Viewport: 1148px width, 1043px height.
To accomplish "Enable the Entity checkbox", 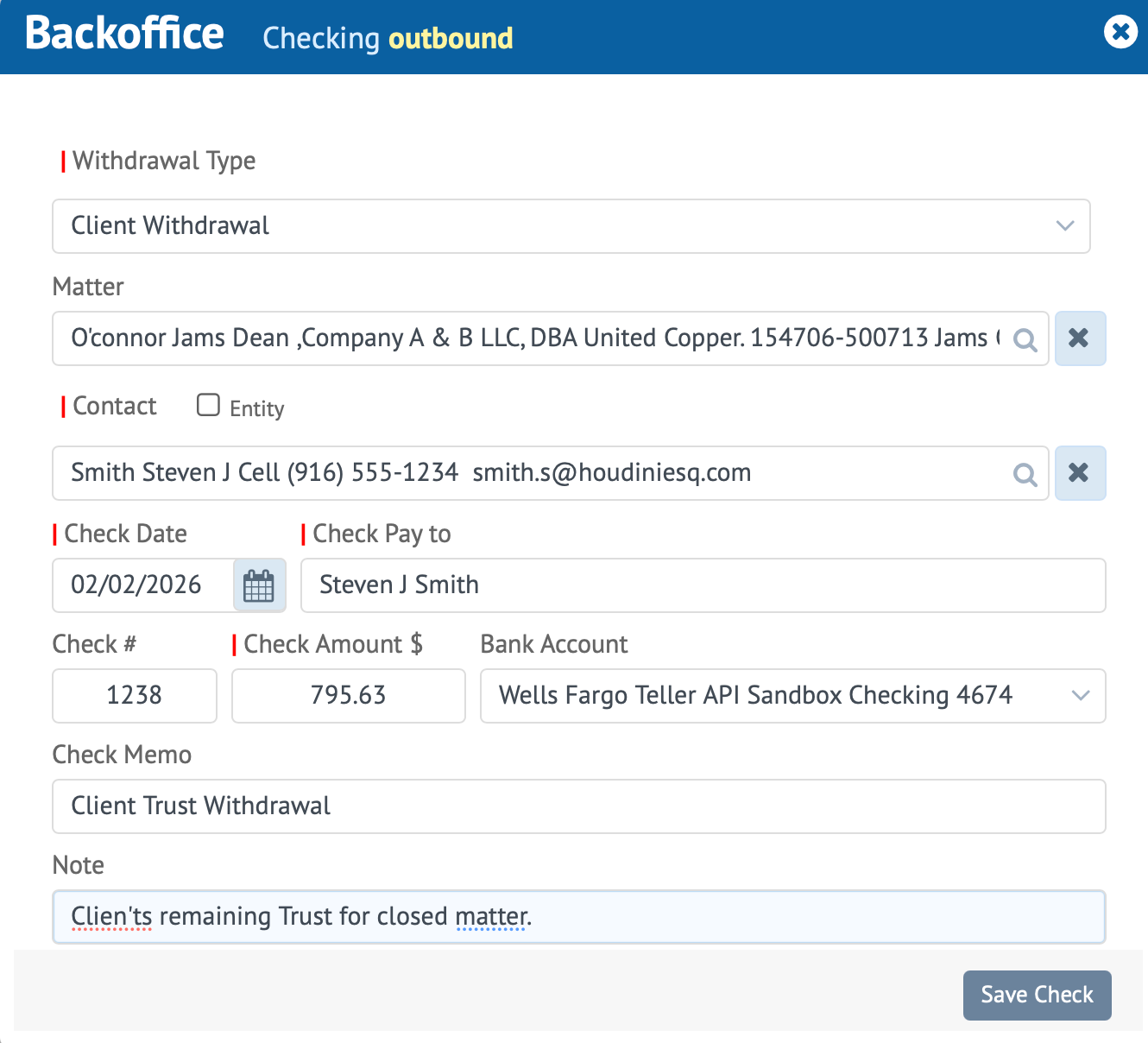I will pyautogui.click(x=208, y=404).
